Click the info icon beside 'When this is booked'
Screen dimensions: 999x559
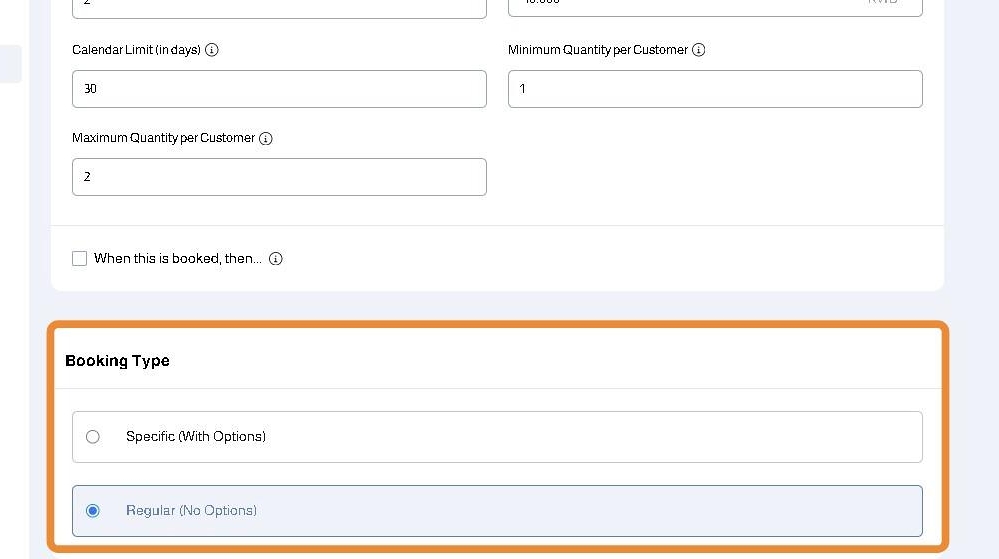pos(276,259)
